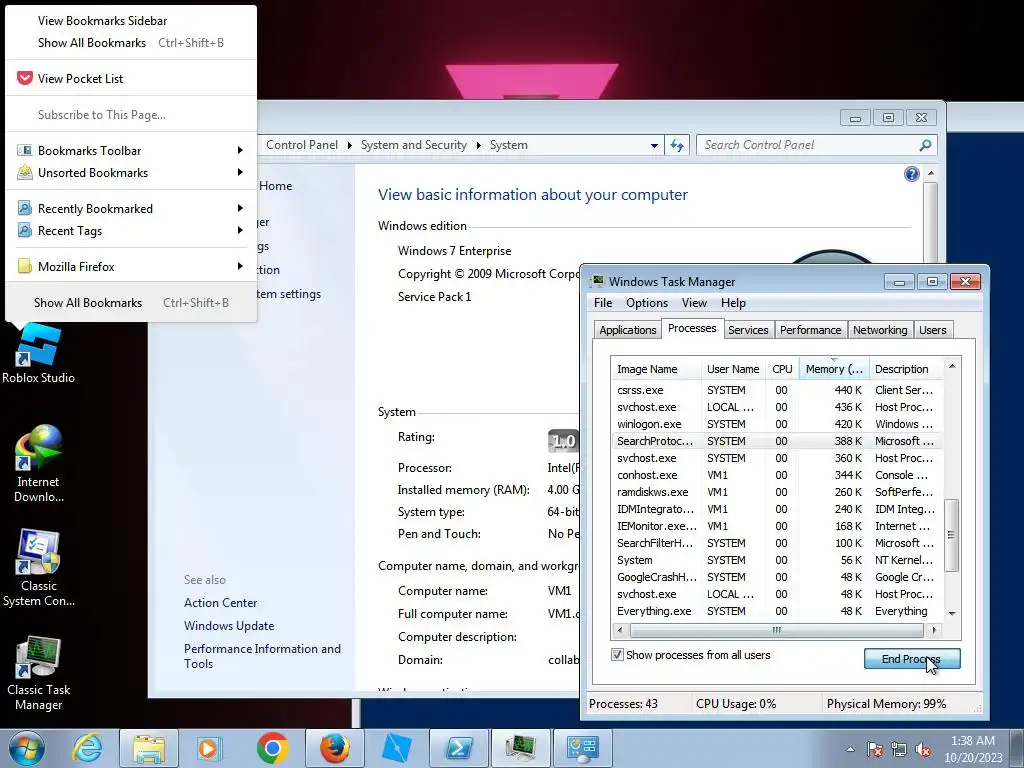Click the bottom Show All Bookmarks entry

click(131, 303)
